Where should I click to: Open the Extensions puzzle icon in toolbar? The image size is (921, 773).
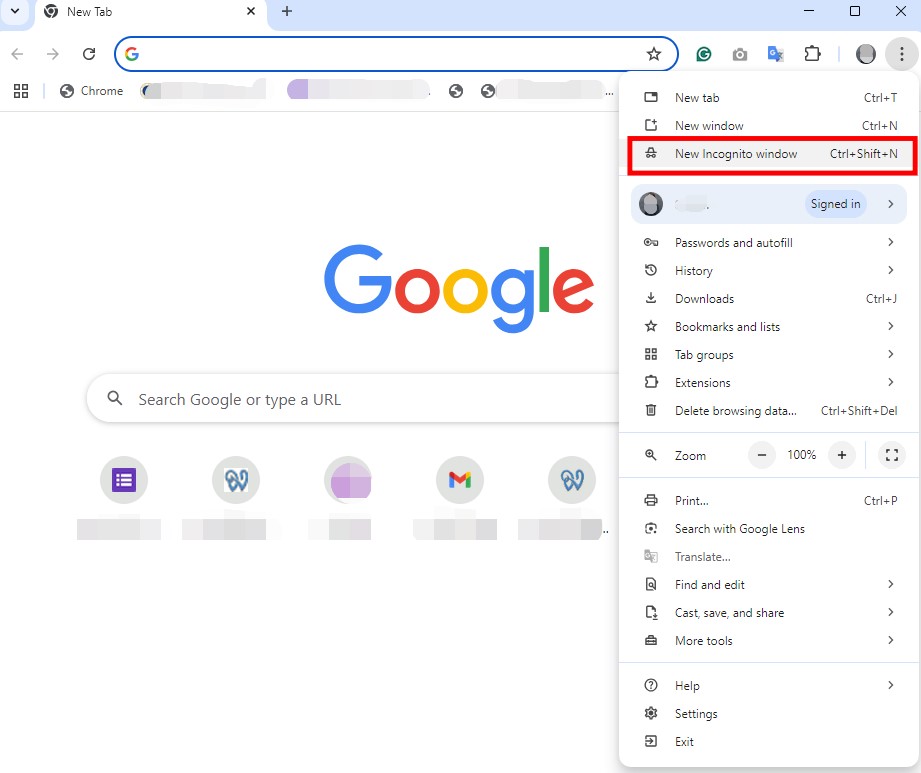[812, 54]
